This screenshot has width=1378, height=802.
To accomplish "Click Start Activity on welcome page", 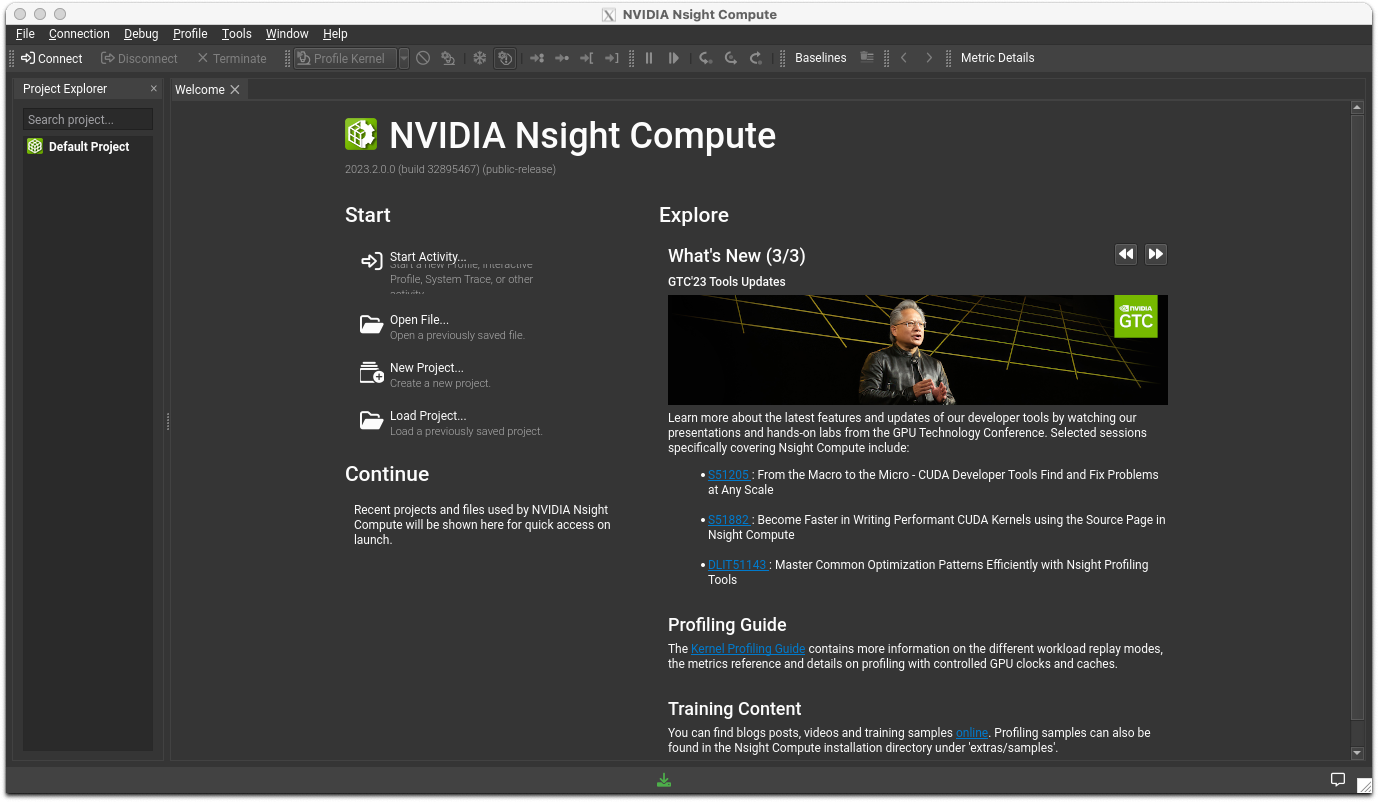I will (x=428, y=257).
